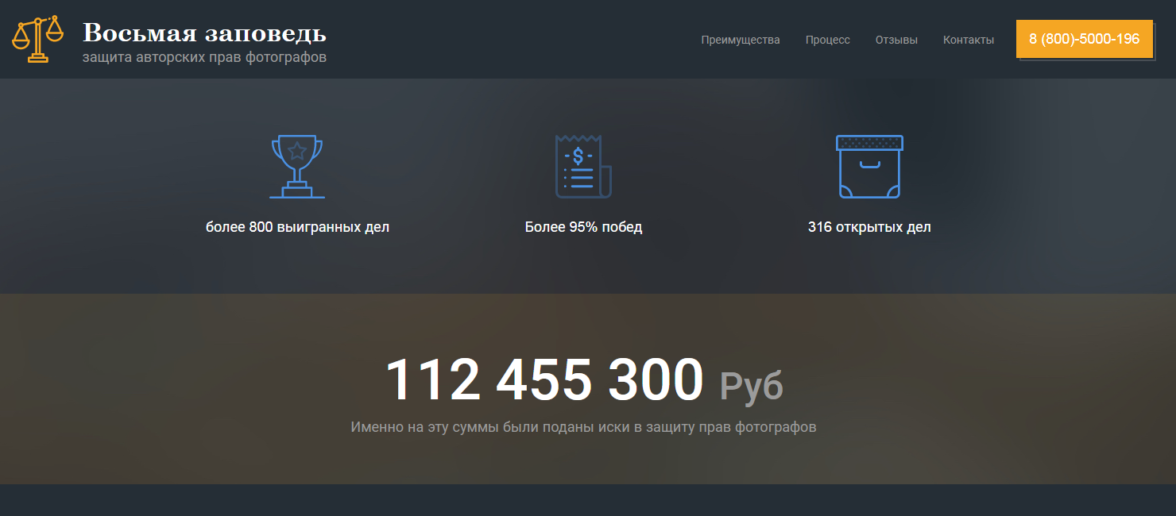1176x516 pixels.
Task: Select the 316 открытых дел caption
Action: (x=869, y=227)
